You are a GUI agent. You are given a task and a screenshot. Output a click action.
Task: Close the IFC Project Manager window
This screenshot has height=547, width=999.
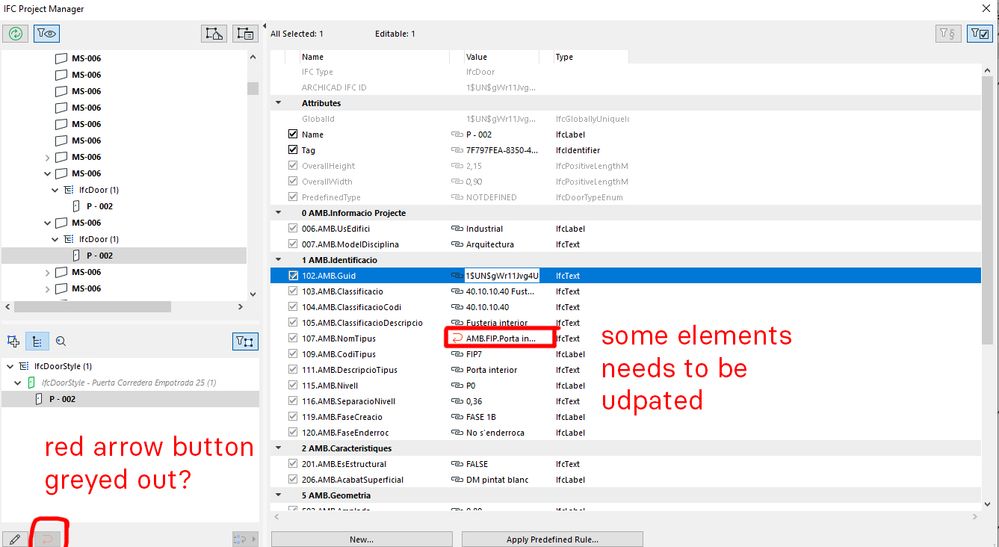986,8
